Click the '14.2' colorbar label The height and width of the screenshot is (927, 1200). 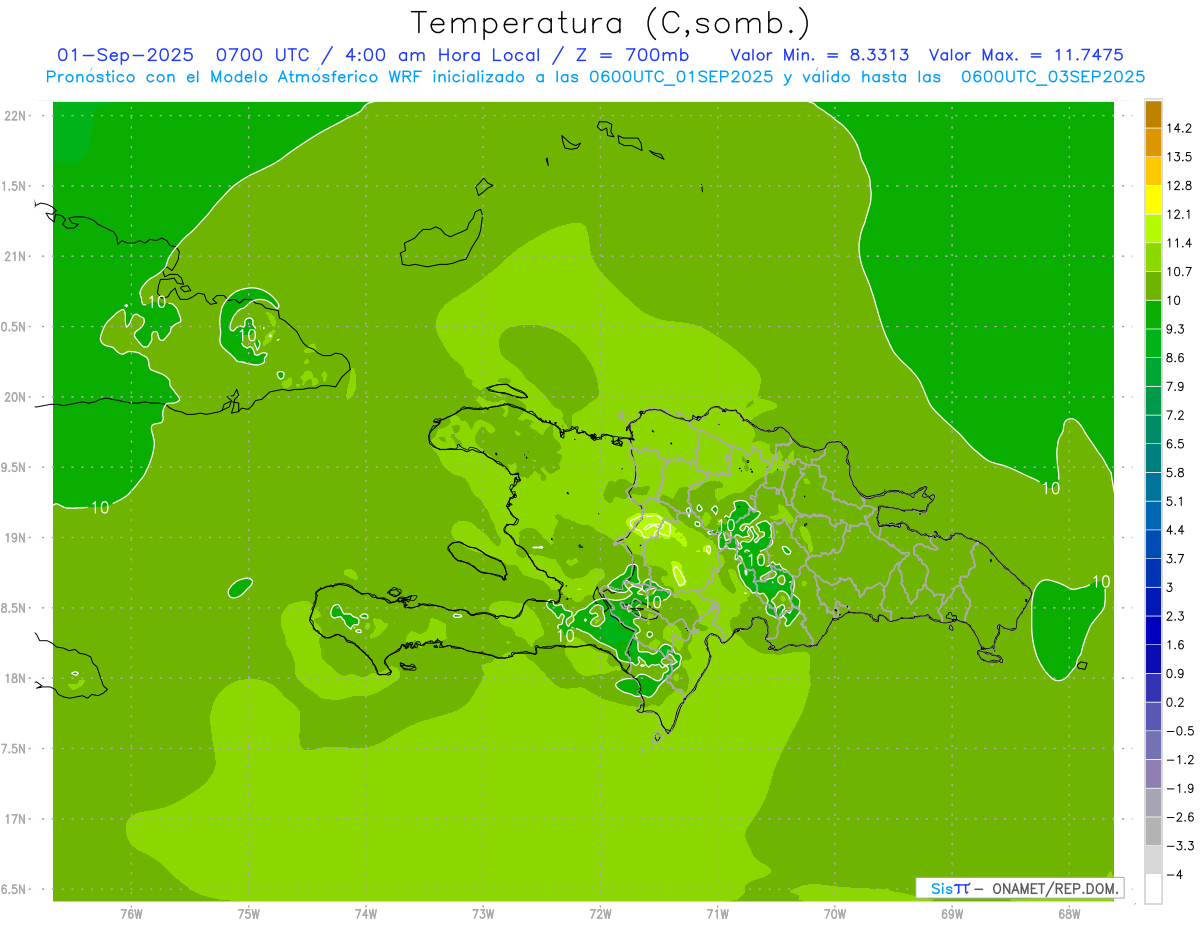(x=1180, y=128)
